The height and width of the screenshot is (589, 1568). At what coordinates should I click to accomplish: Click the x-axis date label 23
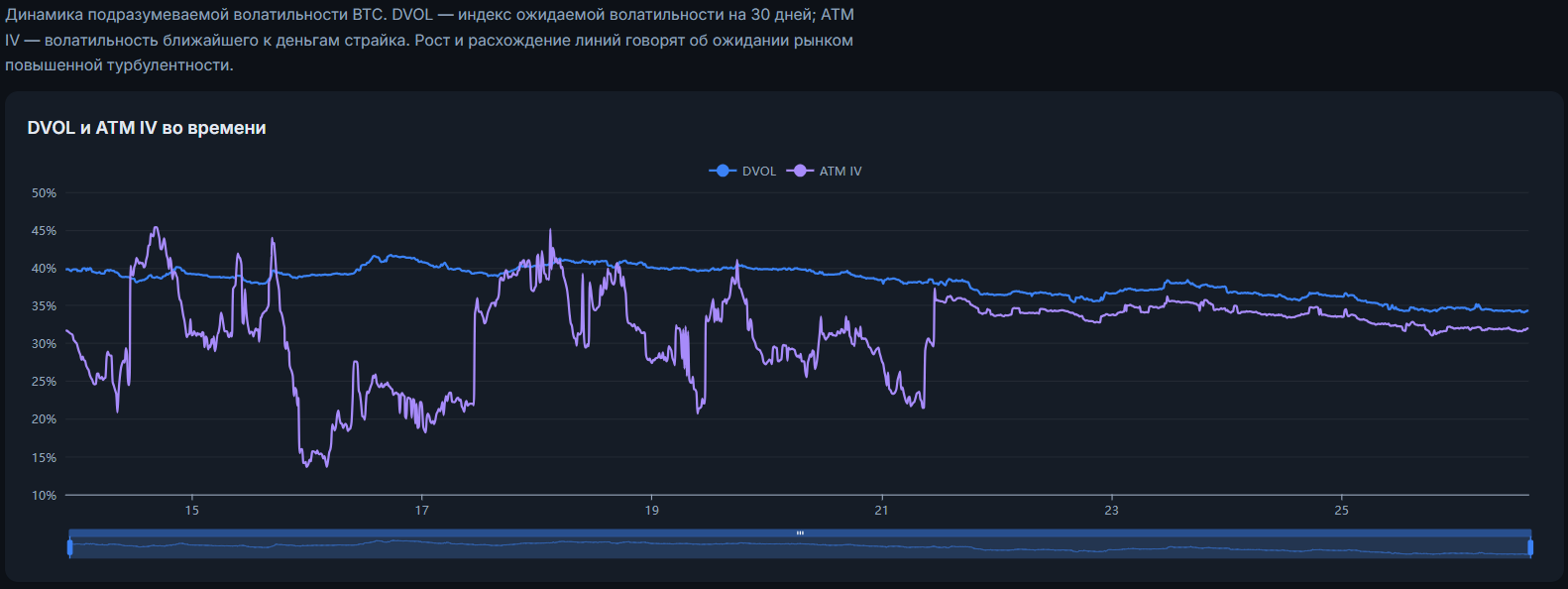pos(1112,510)
